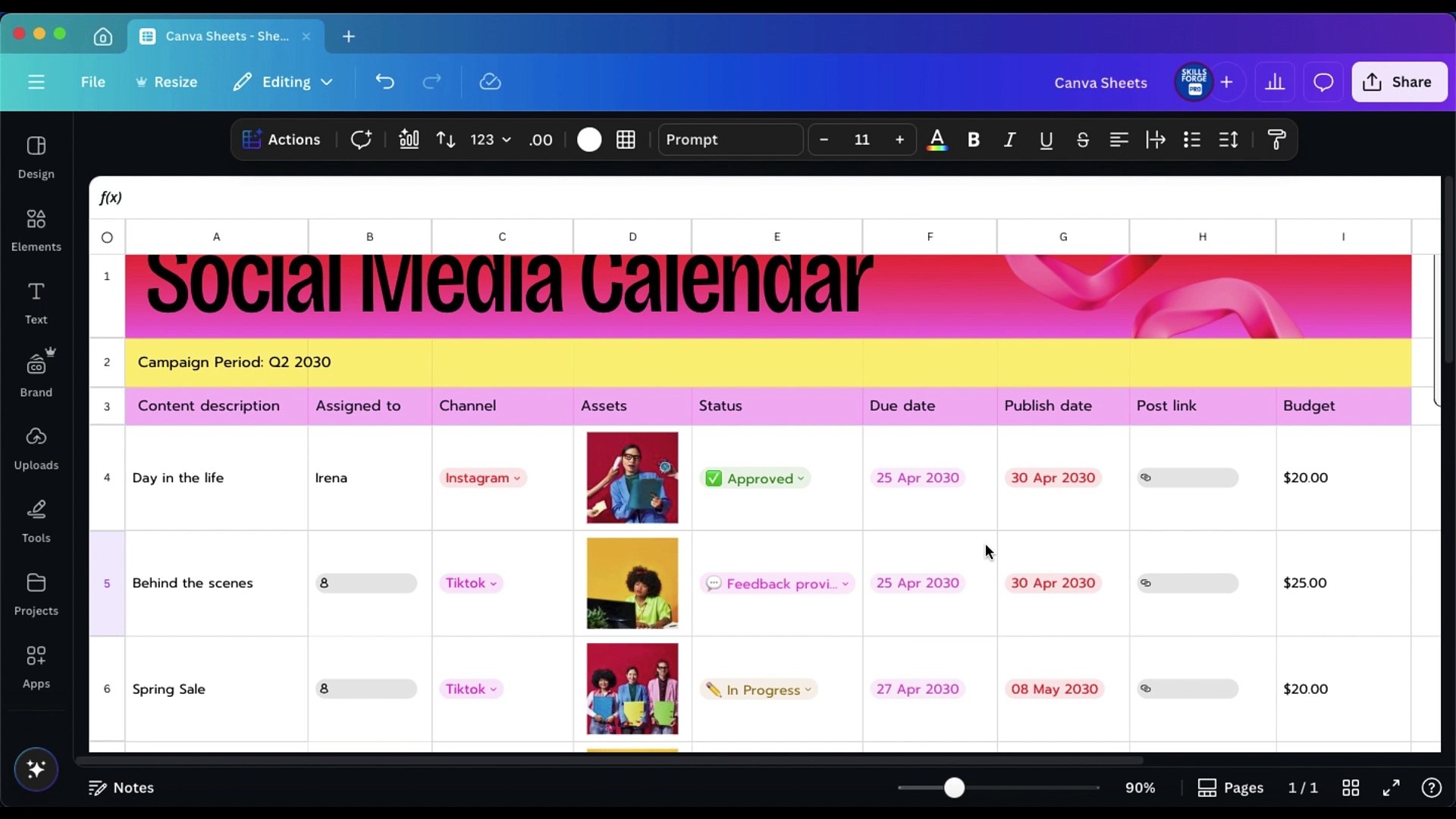
Task: Open the Elements panel
Action: pyautogui.click(x=36, y=228)
